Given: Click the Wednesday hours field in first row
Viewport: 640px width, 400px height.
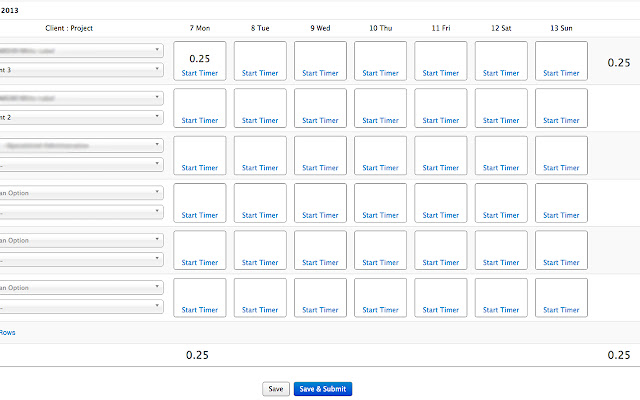Looking at the screenshot, I should tap(320, 56).
